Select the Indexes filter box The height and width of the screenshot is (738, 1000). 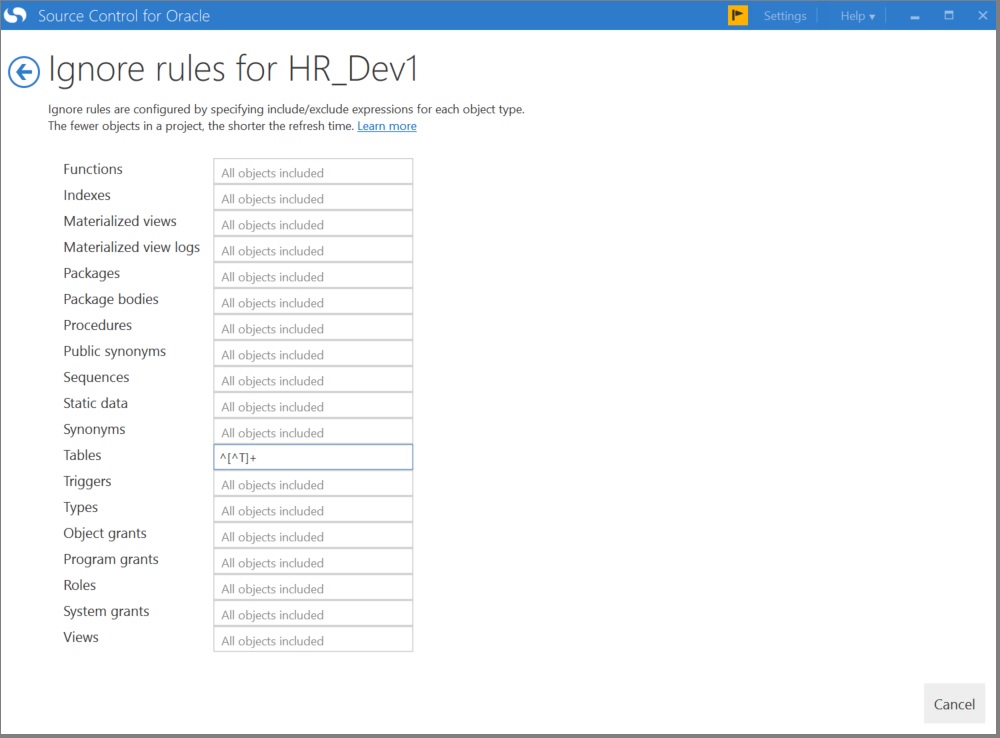[312, 197]
